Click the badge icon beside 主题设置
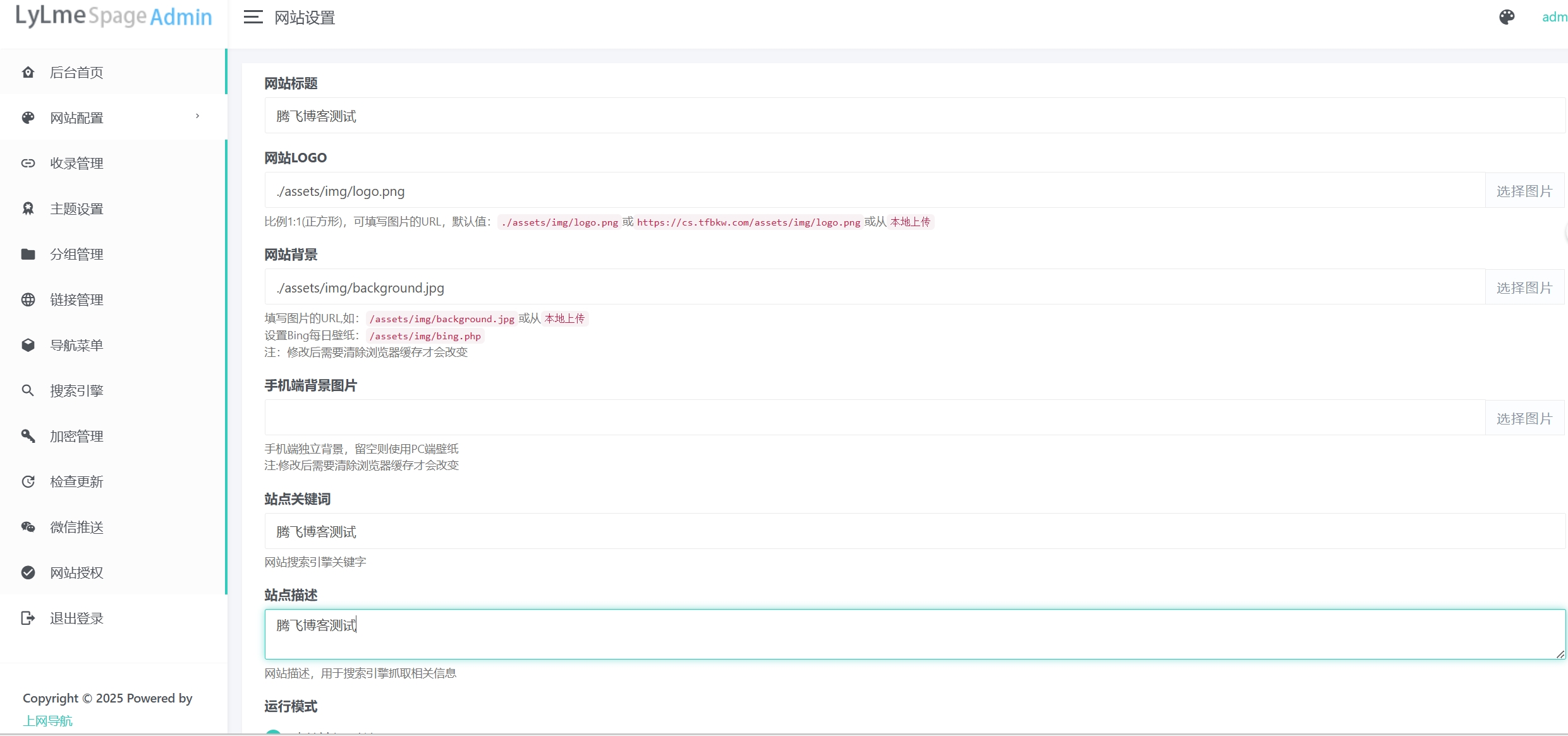 tap(28, 208)
